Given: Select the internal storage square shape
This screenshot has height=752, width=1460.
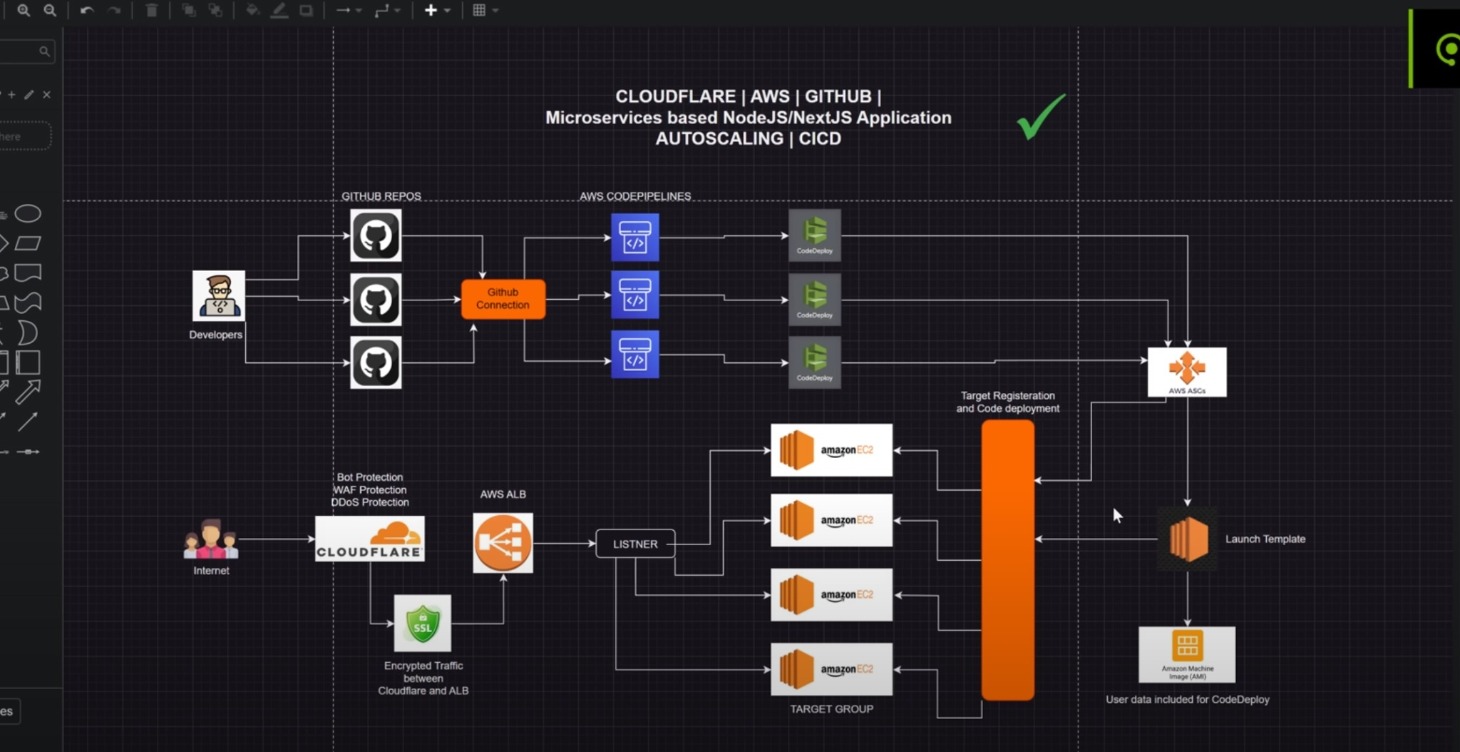Looking at the screenshot, I should pos(28,362).
